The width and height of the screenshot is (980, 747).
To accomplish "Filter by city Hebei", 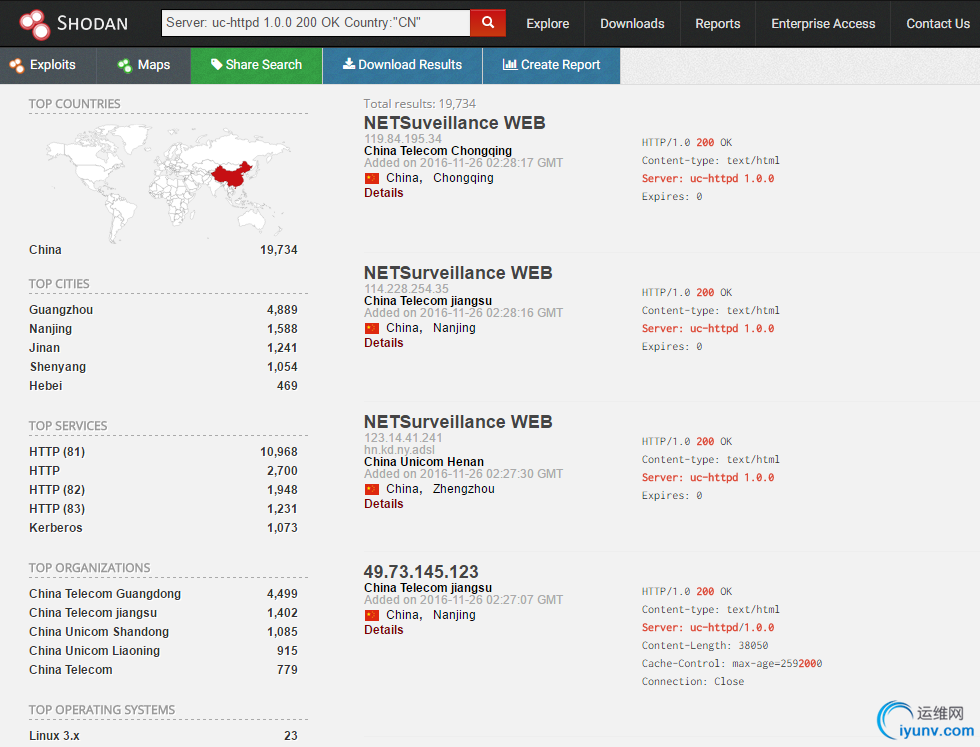I will (x=46, y=386).
